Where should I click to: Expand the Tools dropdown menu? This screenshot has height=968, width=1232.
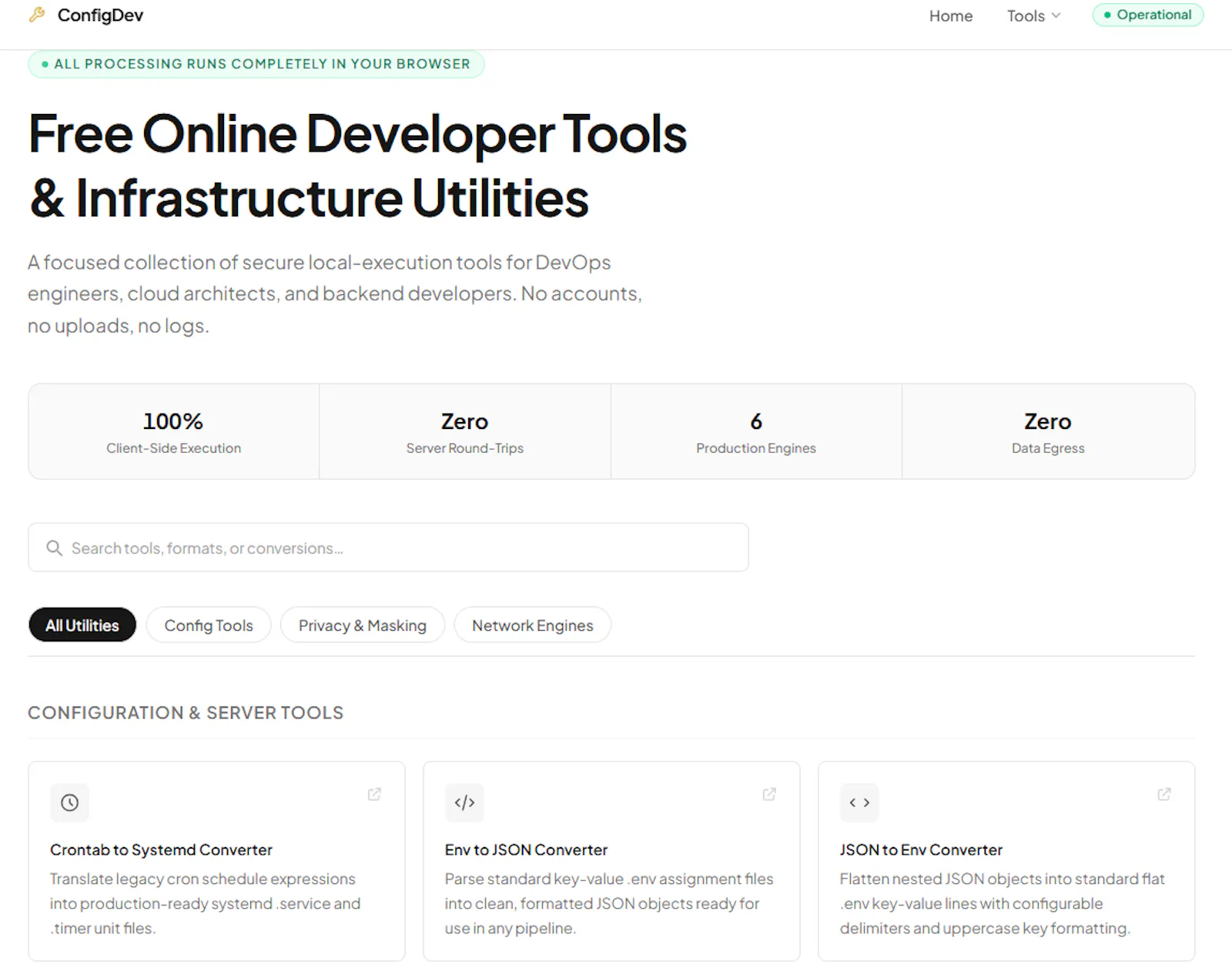(1033, 16)
